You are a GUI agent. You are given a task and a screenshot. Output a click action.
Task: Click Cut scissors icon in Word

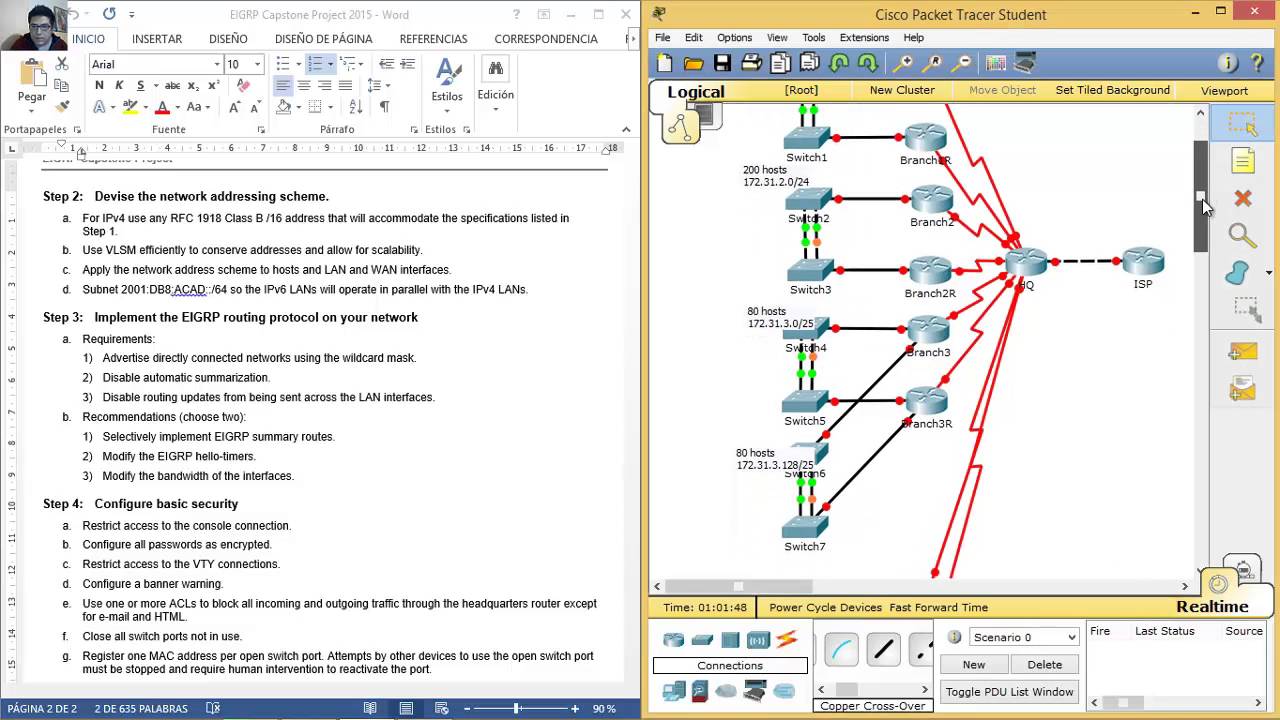(62, 64)
